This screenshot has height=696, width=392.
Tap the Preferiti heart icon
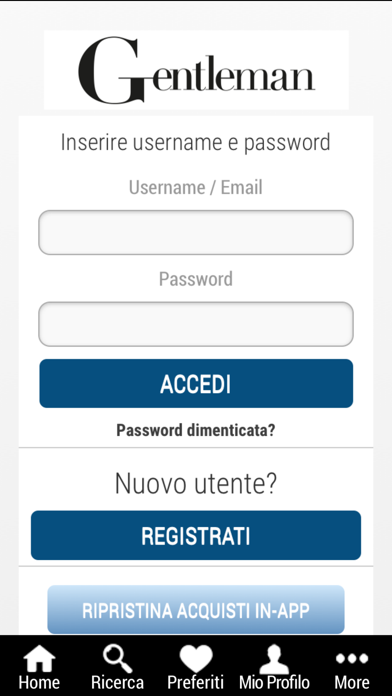click(196, 658)
